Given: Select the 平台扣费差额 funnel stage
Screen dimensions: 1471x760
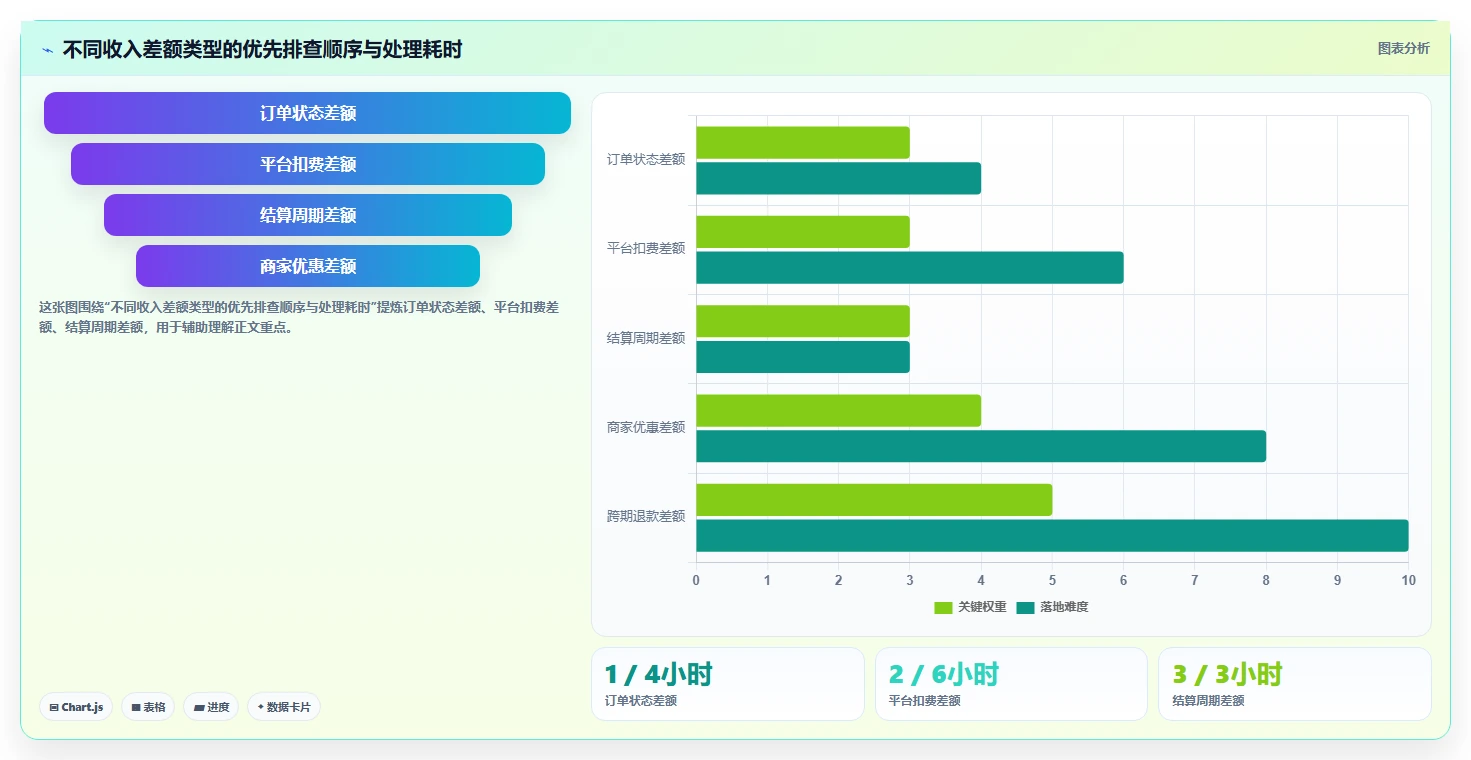Looking at the screenshot, I should (x=307, y=164).
